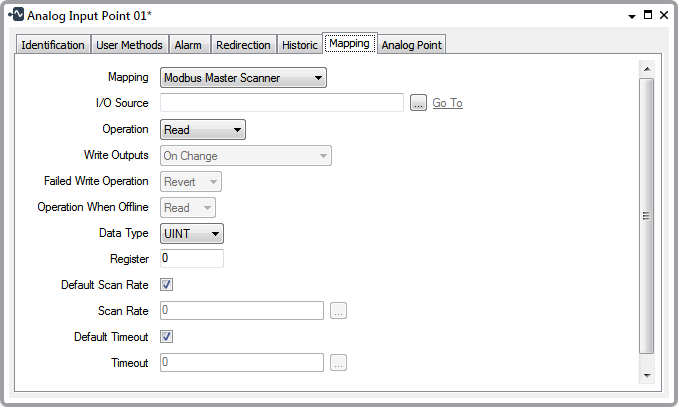Click the Go To link
The width and height of the screenshot is (678, 407).
click(x=447, y=103)
